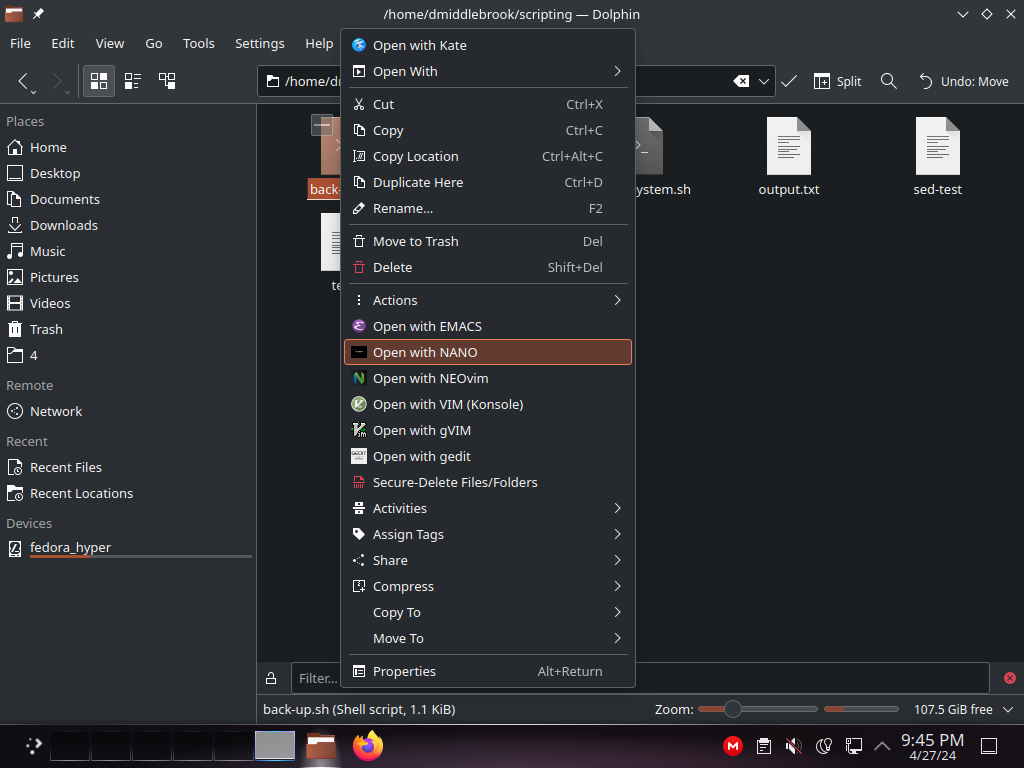
Task: Launch Firefox from the taskbar
Action: [368, 745]
